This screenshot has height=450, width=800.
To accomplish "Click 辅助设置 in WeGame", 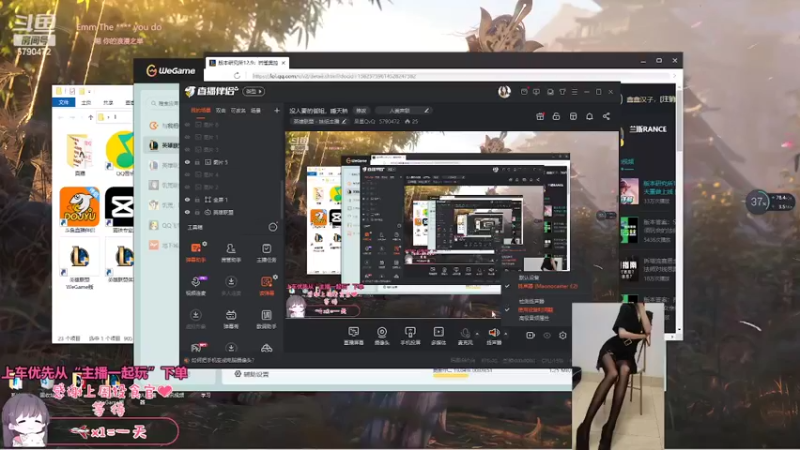I will coord(252,374).
